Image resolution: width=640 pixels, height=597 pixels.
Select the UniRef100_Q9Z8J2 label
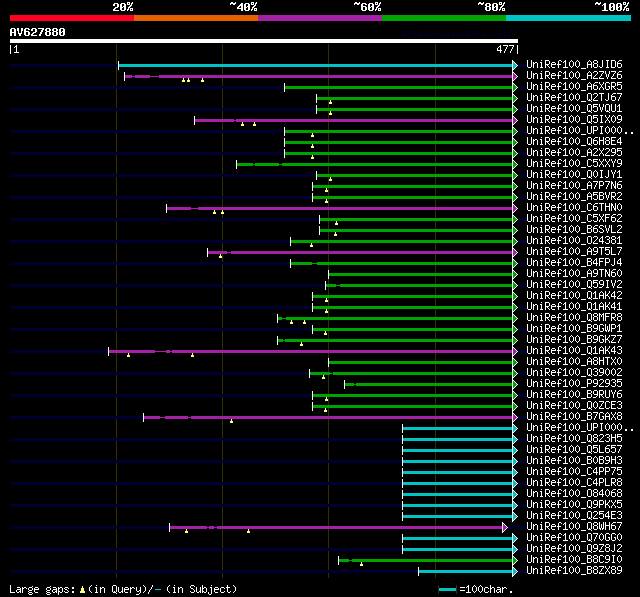click(x=574, y=549)
